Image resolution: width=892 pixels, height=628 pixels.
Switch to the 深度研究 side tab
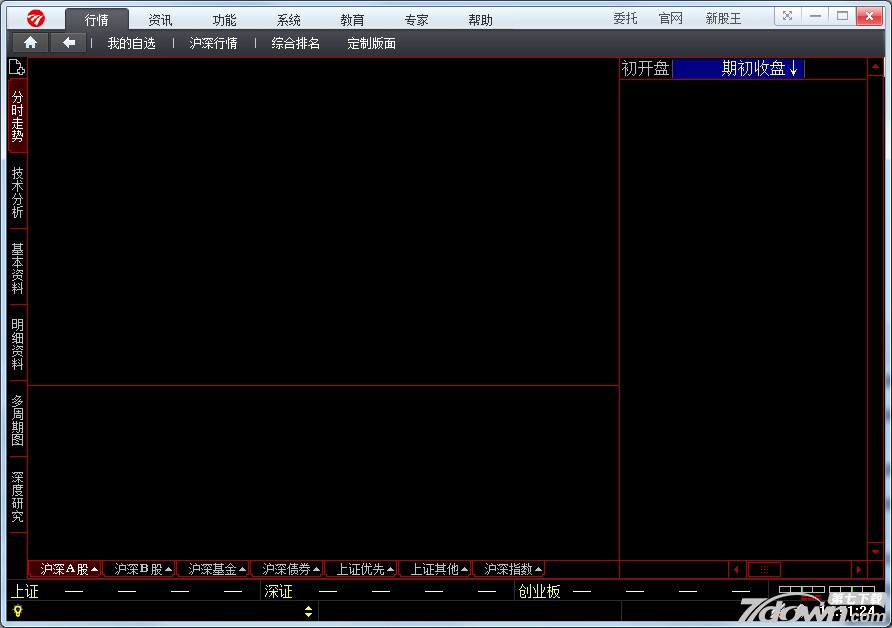(17, 496)
